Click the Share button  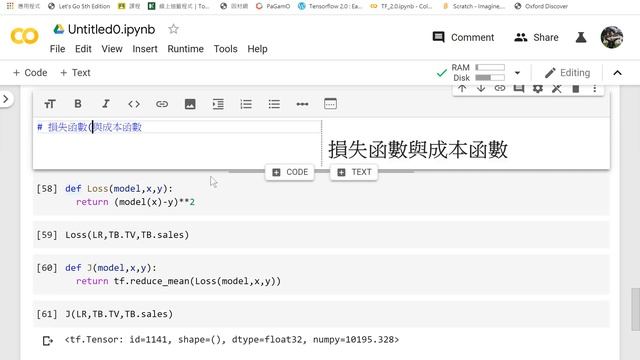tap(536, 38)
